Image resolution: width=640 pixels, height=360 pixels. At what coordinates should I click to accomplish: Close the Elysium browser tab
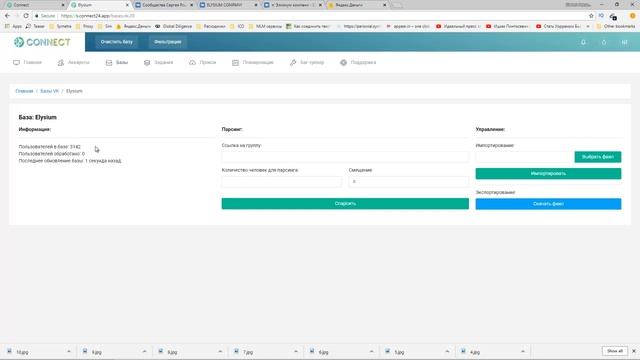(x=127, y=5)
